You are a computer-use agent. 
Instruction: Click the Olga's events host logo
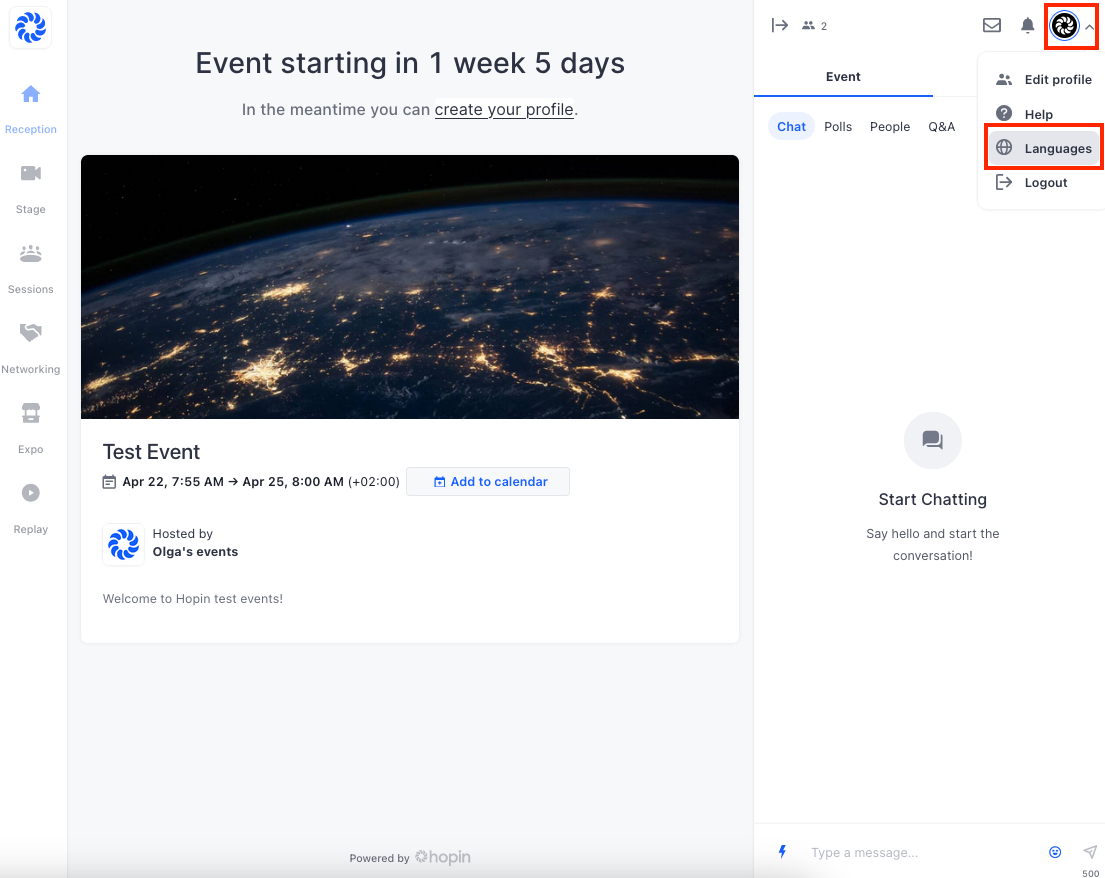[123, 544]
